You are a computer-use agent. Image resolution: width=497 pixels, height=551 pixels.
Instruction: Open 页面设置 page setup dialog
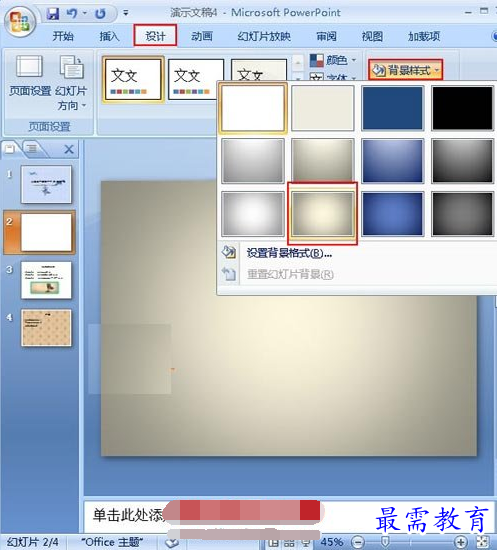[x=30, y=76]
